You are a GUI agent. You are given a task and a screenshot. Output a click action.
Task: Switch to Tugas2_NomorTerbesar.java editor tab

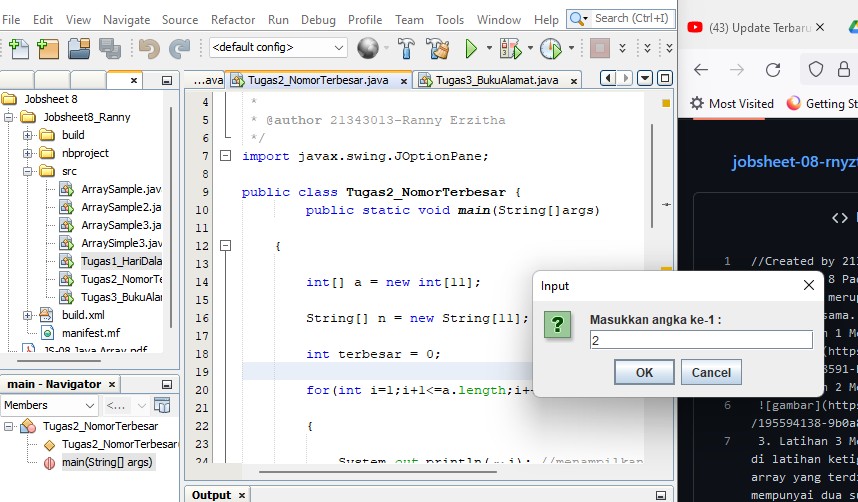(318, 80)
